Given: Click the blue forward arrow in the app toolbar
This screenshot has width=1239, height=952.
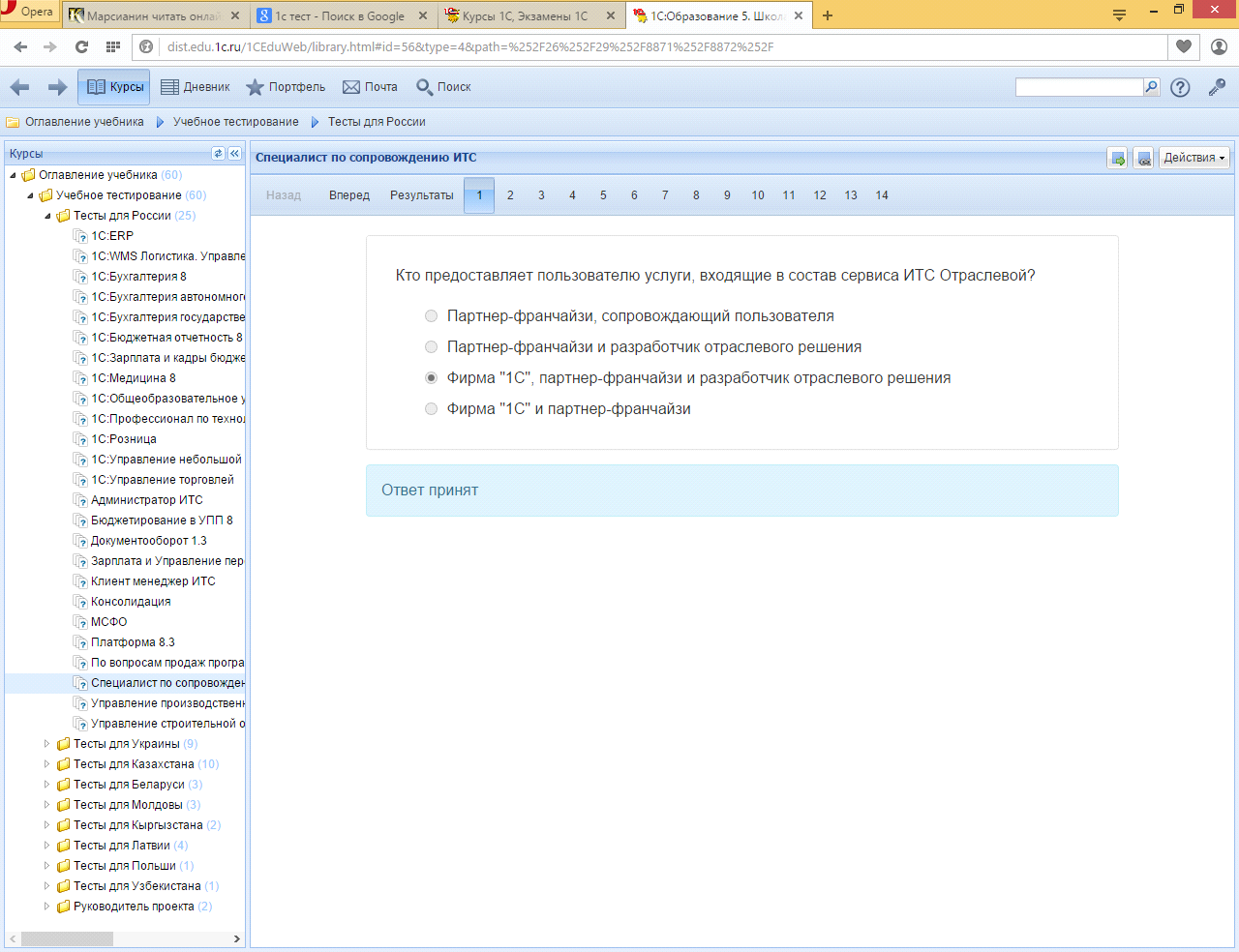Looking at the screenshot, I should 58,87.
